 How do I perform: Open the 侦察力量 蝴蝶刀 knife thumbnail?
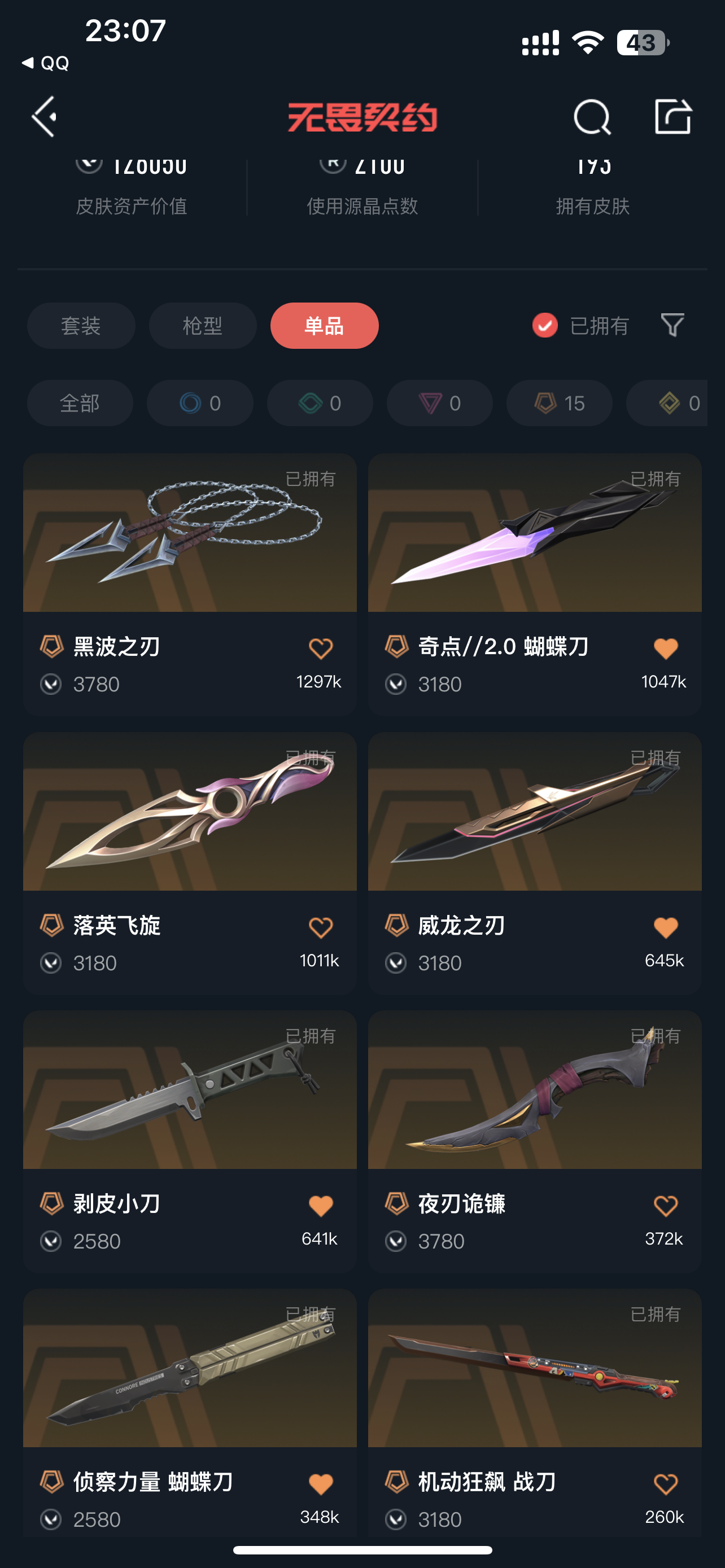coord(190,1368)
